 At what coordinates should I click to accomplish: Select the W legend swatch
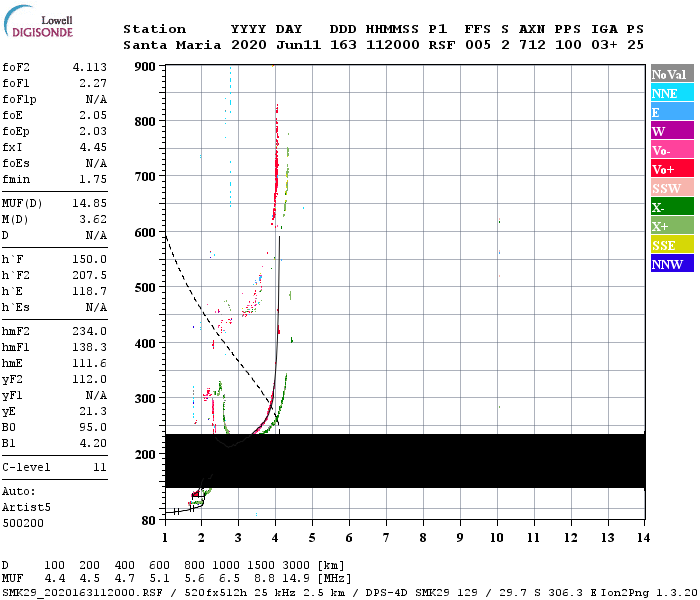pos(672,131)
